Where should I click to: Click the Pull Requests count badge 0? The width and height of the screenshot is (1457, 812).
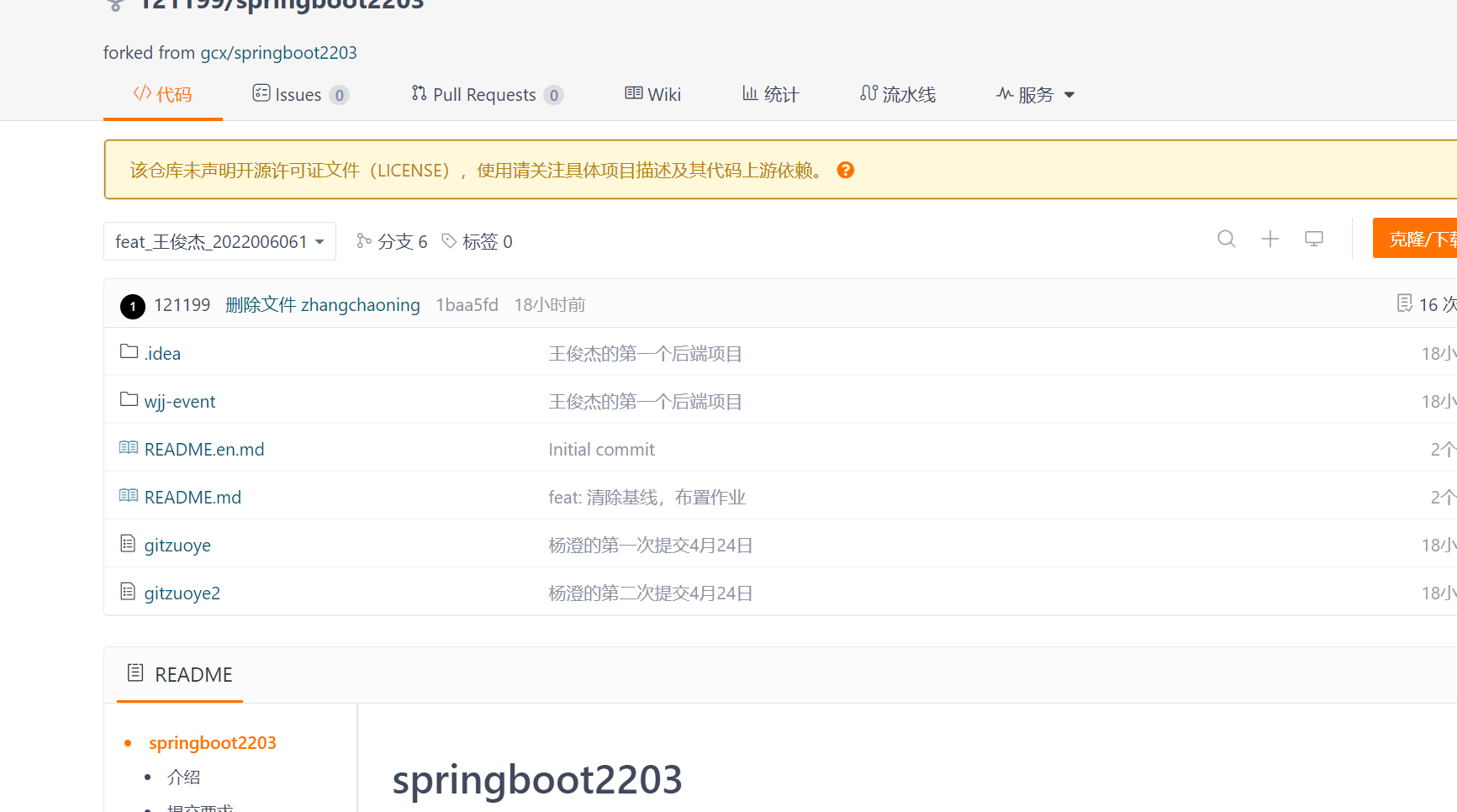(x=553, y=95)
